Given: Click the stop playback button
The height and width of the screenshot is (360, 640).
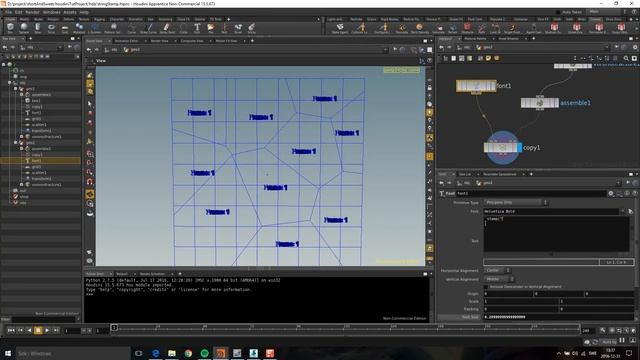Looking at the screenshot, I should click(x=38, y=330).
